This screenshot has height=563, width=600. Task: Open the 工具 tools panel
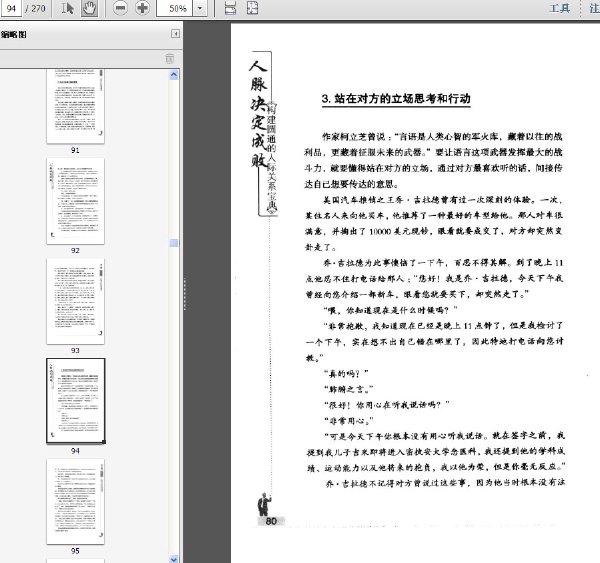[560, 8]
